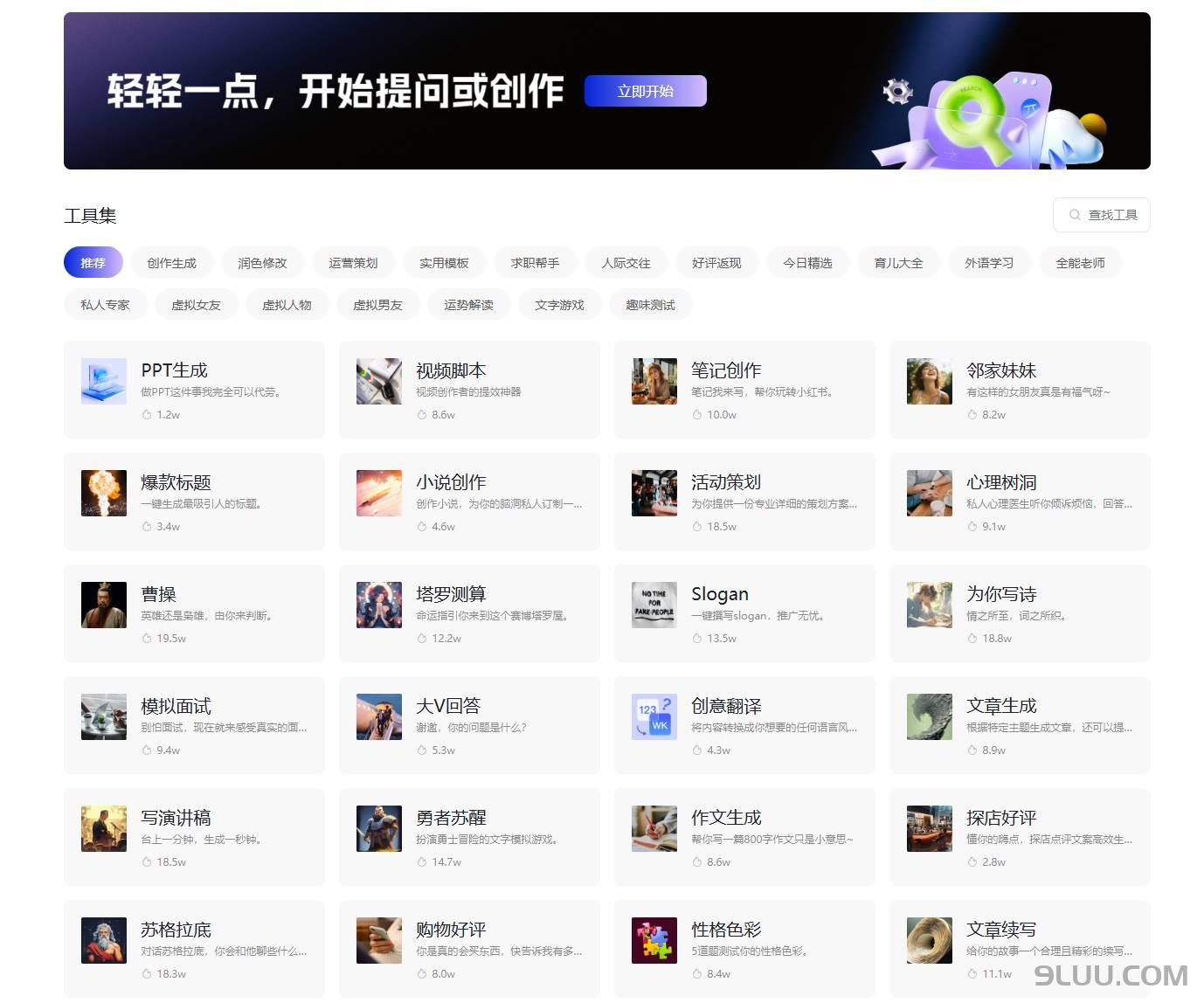Open the 大V回答 thumbnail
1204x1003 pixels.
pyautogui.click(x=379, y=716)
